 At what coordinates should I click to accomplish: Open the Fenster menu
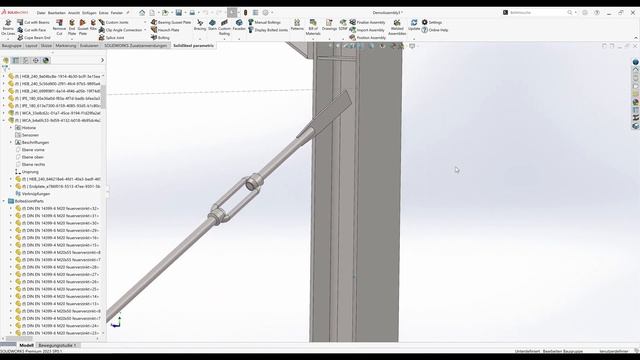tap(117, 13)
